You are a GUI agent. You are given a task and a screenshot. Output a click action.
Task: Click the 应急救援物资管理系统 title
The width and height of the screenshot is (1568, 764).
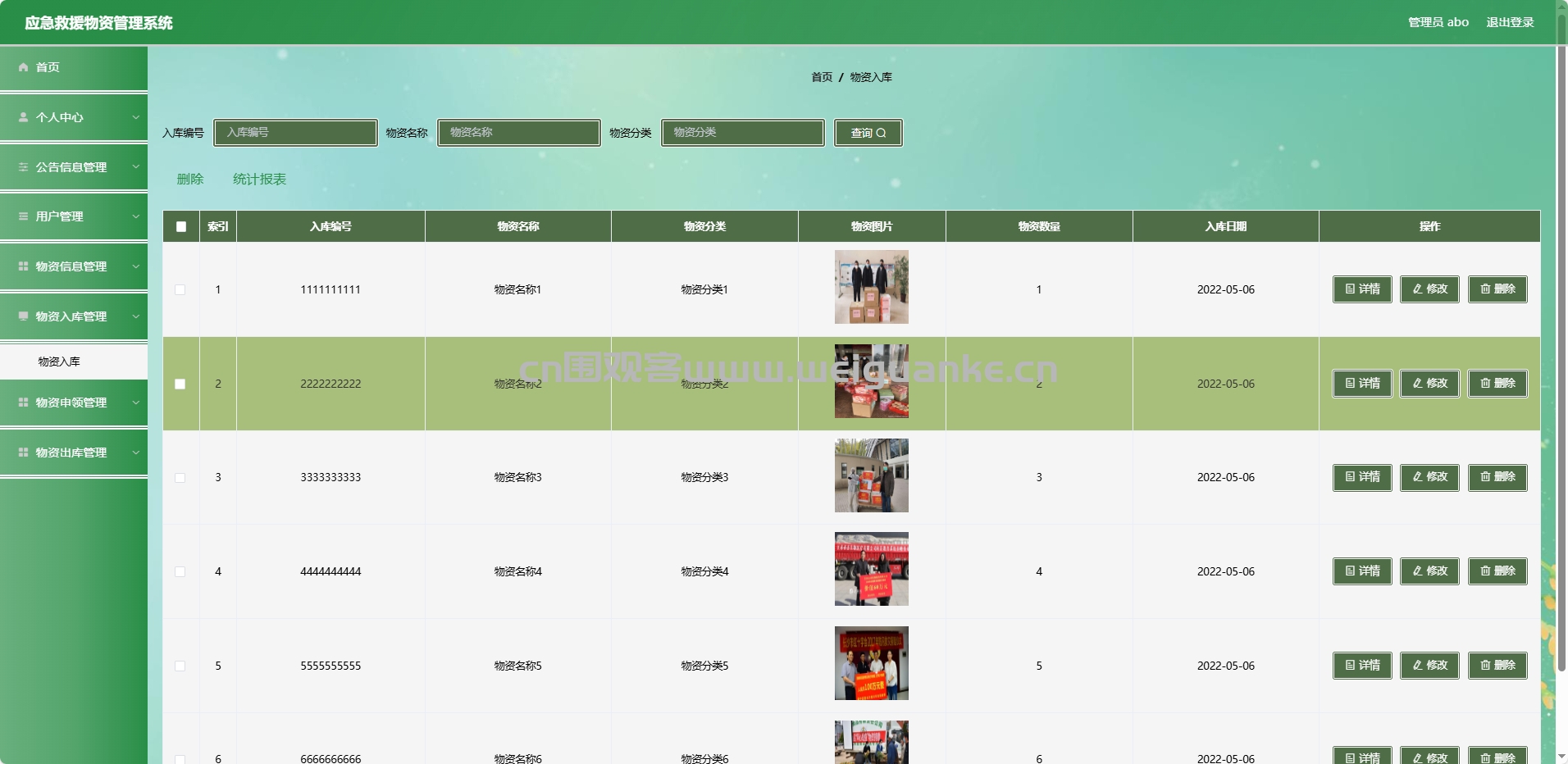tap(98, 23)
